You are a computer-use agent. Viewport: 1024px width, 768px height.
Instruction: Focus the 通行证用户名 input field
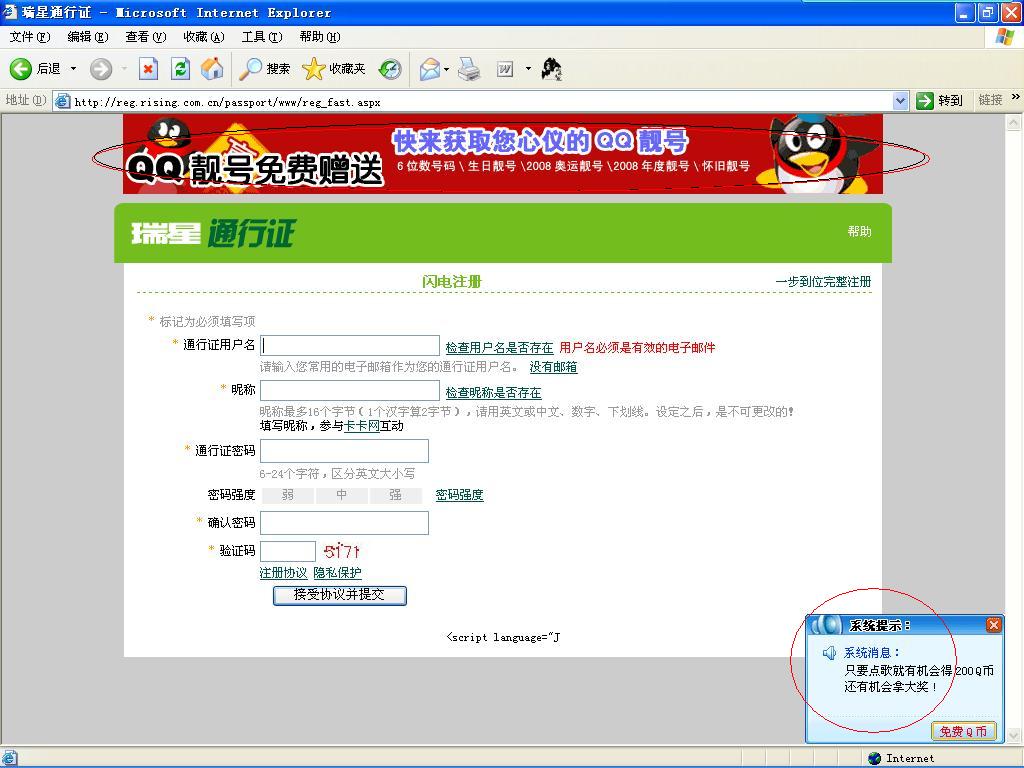pyautogui.click(x=350, y=345)
